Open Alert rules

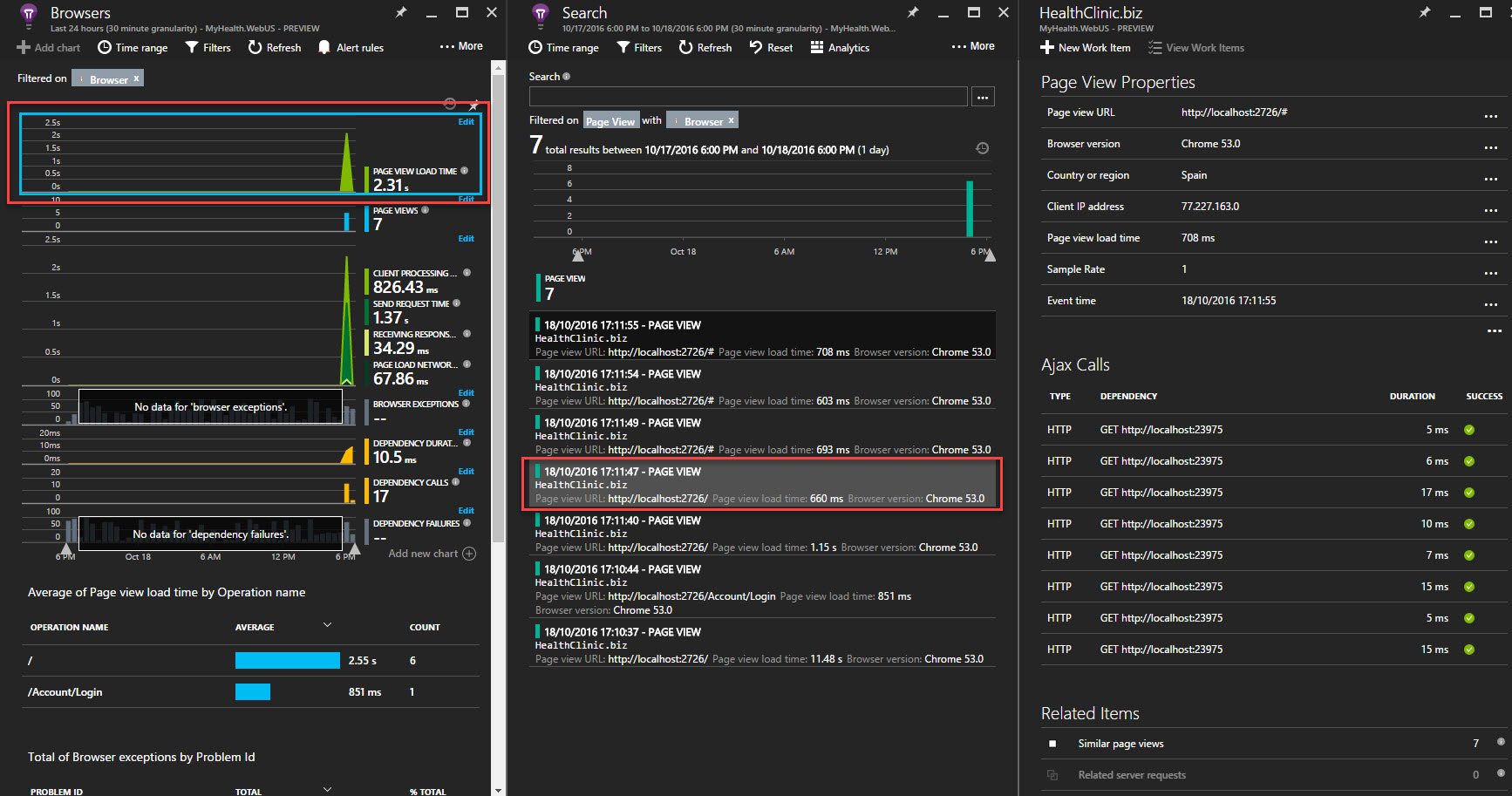point(351,48)
